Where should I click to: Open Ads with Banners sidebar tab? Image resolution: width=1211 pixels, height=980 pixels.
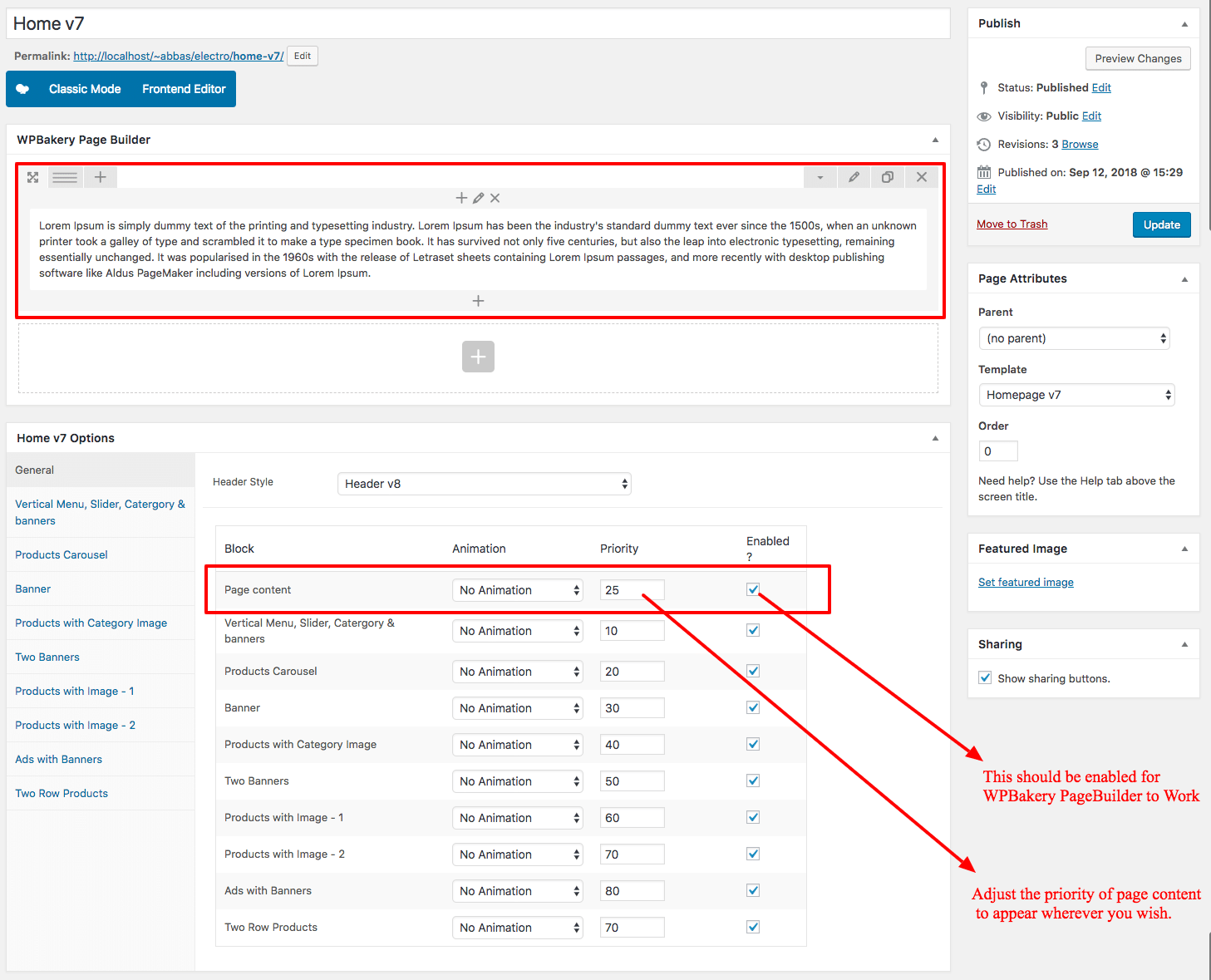(x=101, y=759)
